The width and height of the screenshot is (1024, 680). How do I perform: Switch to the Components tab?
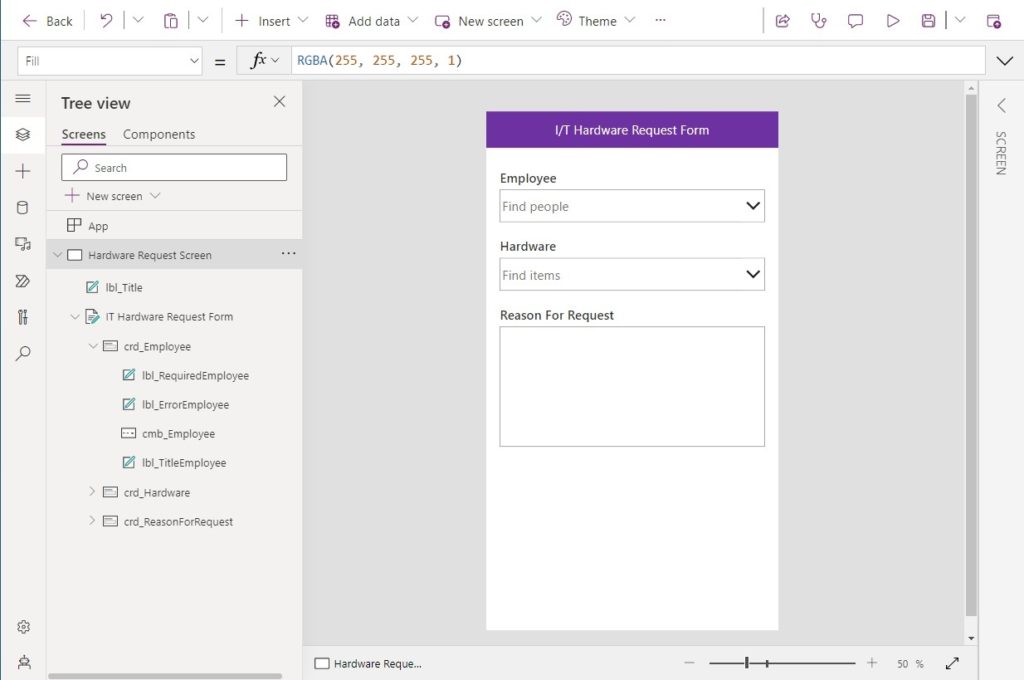(159, 134)
